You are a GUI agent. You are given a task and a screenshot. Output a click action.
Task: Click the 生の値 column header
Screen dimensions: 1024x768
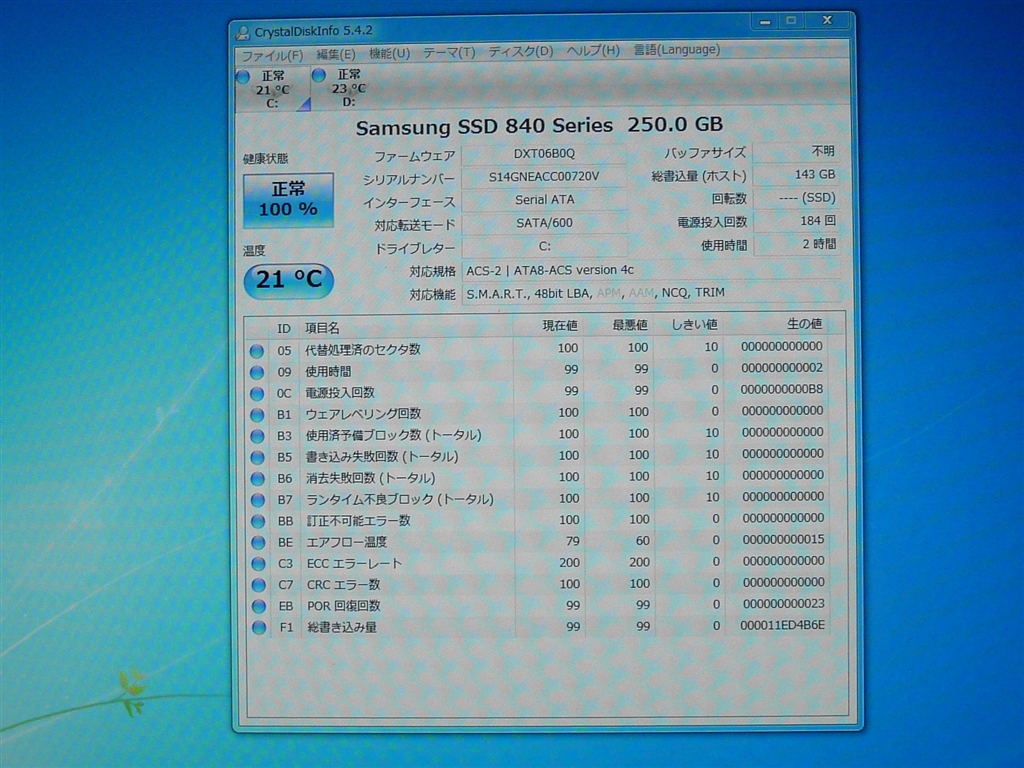(803, 324)
